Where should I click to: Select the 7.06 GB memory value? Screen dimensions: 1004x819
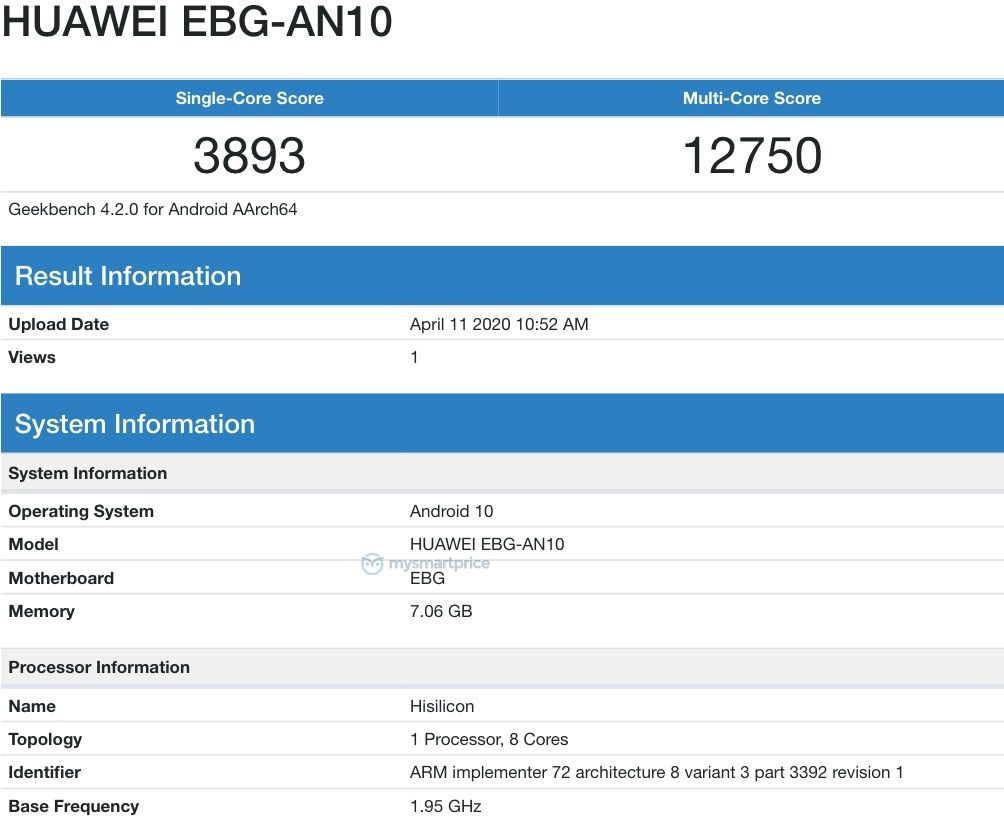tap(441, 611)
